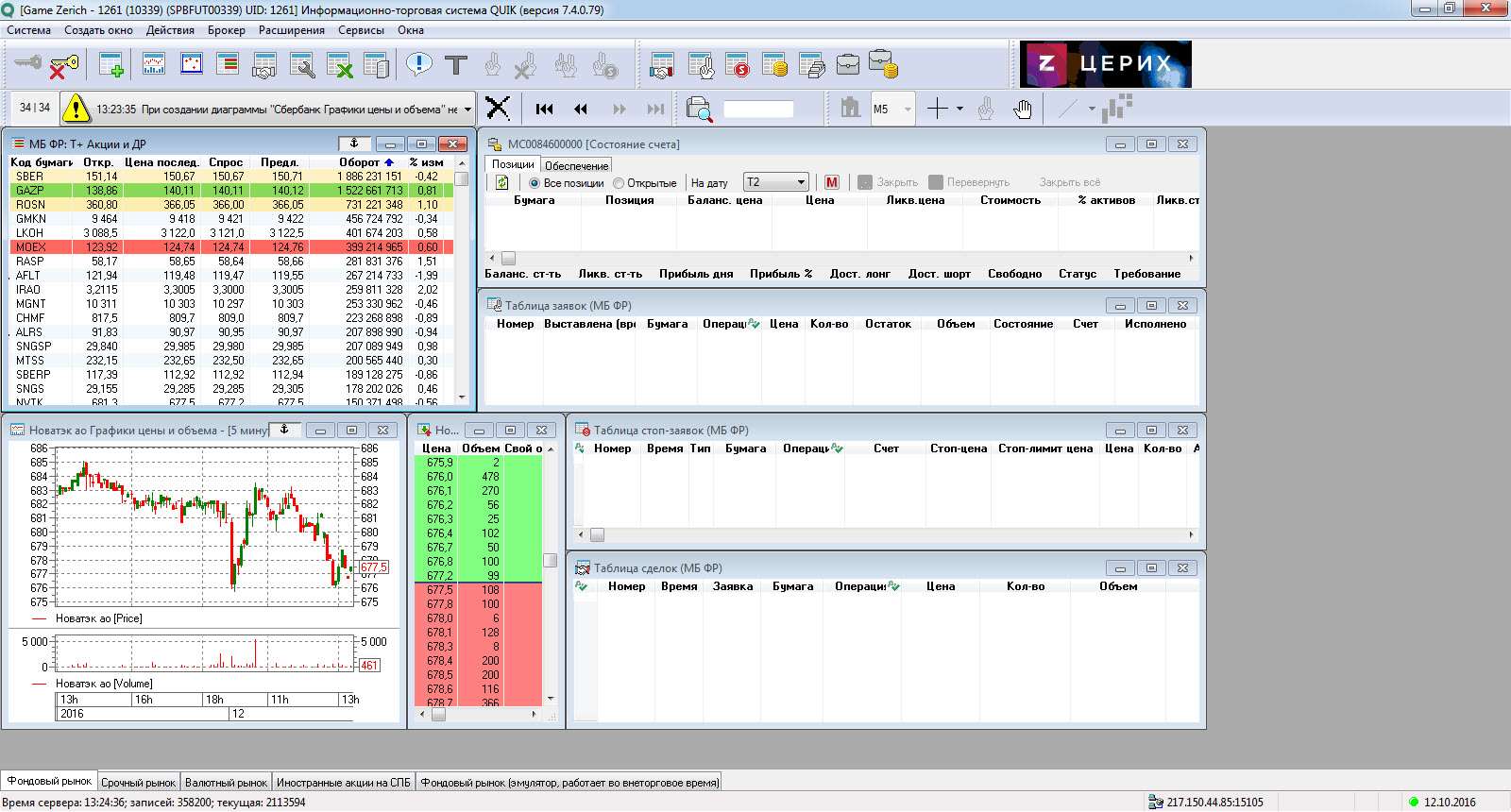The image size is (1511, 812).
Task: Click the 'Оборот' column header to sort
Action: coord(359,162)
